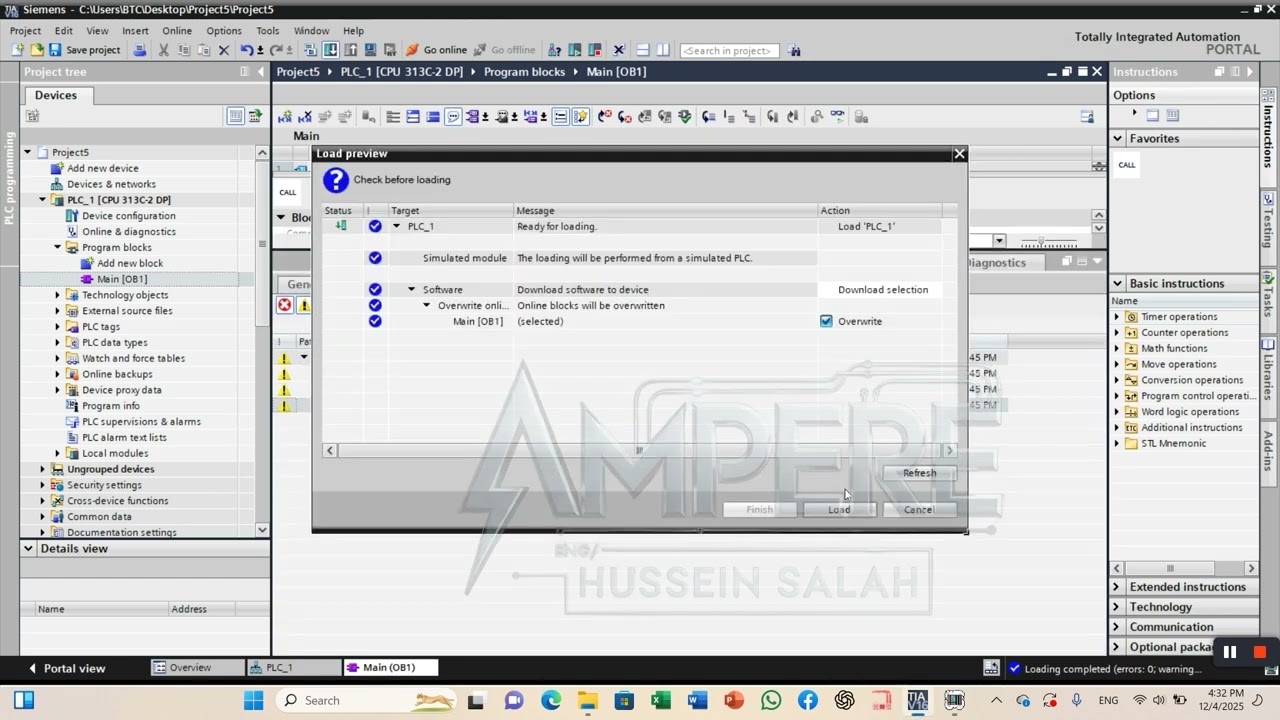Viewport: 1280px width, 720px height.
Task: Open the Download selection action dropdown
Action: pos(882,290)
